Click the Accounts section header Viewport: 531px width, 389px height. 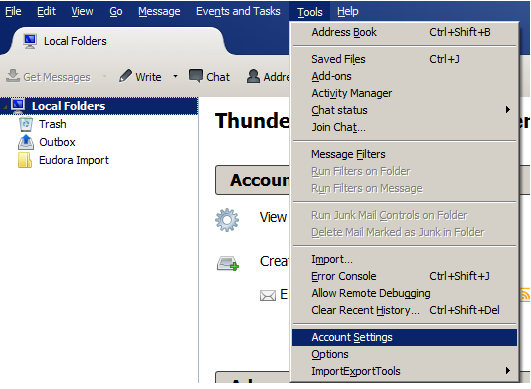pos(252,180)
